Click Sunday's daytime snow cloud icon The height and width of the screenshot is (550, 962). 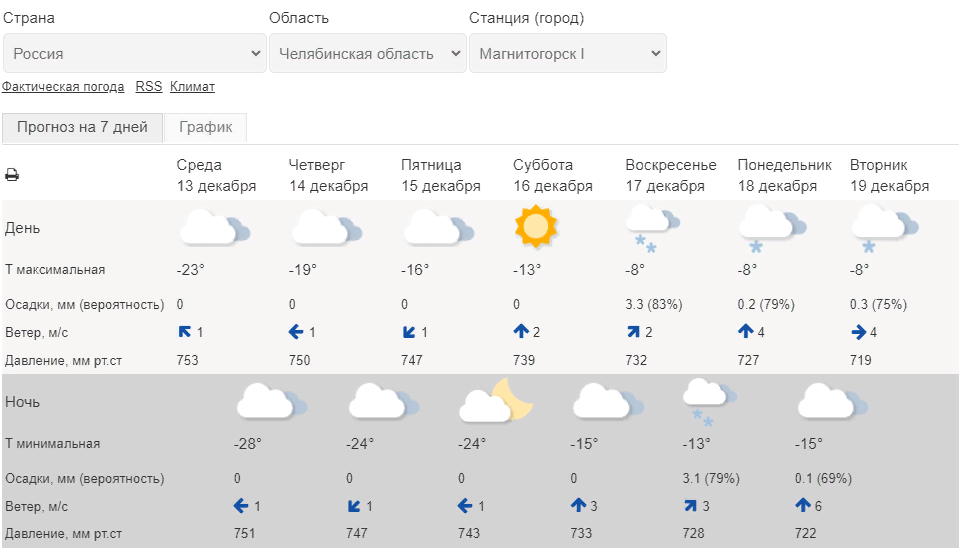pyautogui.click(x=652, y=228)
